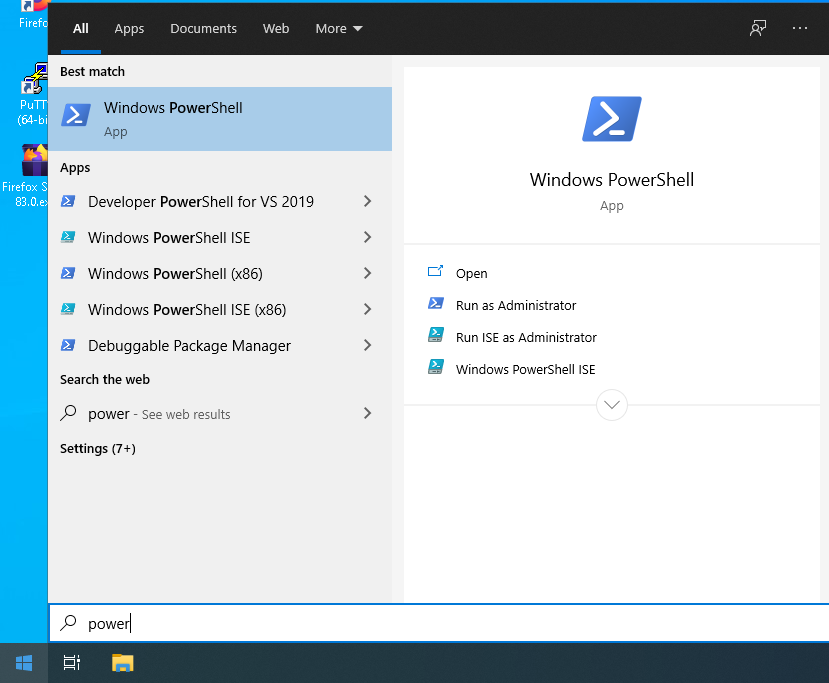
Task: Open the feedback icon in the search header
Action: (x=758, y=28)
